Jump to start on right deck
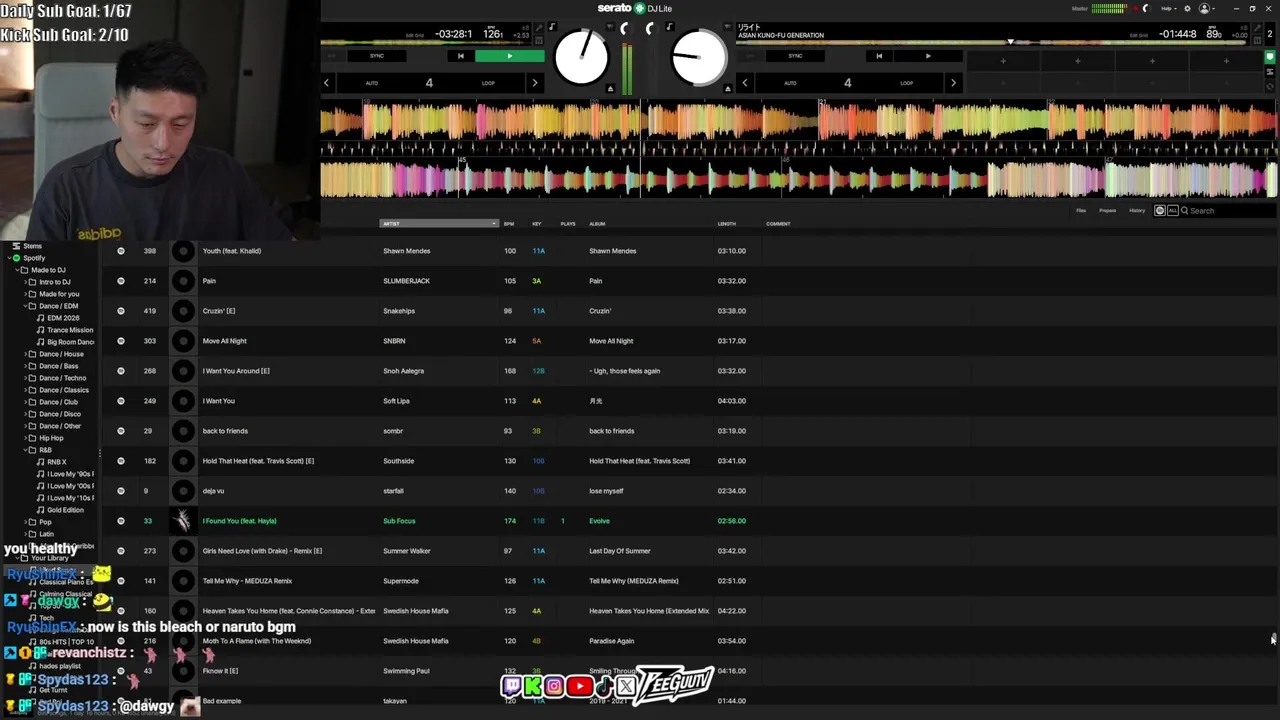This screenshot has height=720, width=1280. 879,56
